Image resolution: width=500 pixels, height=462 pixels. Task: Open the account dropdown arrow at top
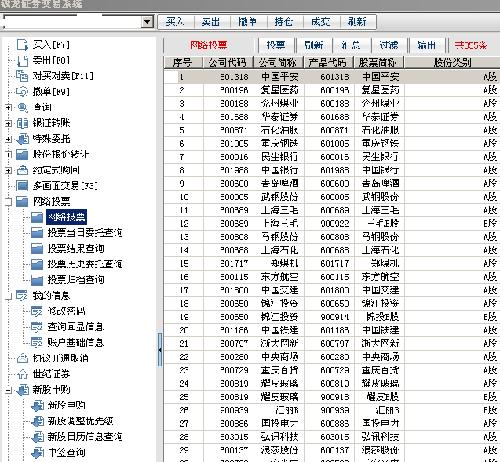[x=147, y=22]
